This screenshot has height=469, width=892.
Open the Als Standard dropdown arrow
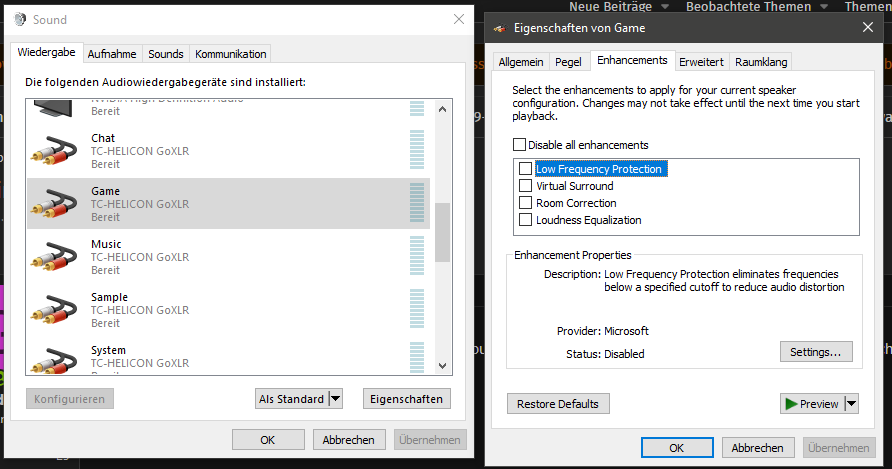click(x=336, y=399)
